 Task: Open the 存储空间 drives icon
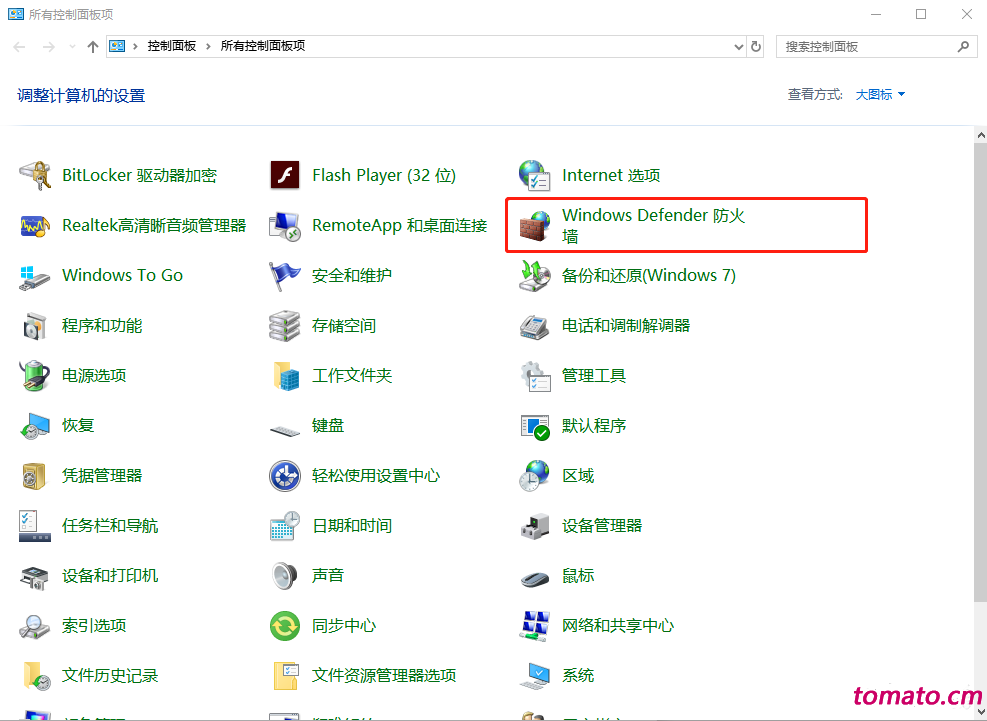coord(285,326)
